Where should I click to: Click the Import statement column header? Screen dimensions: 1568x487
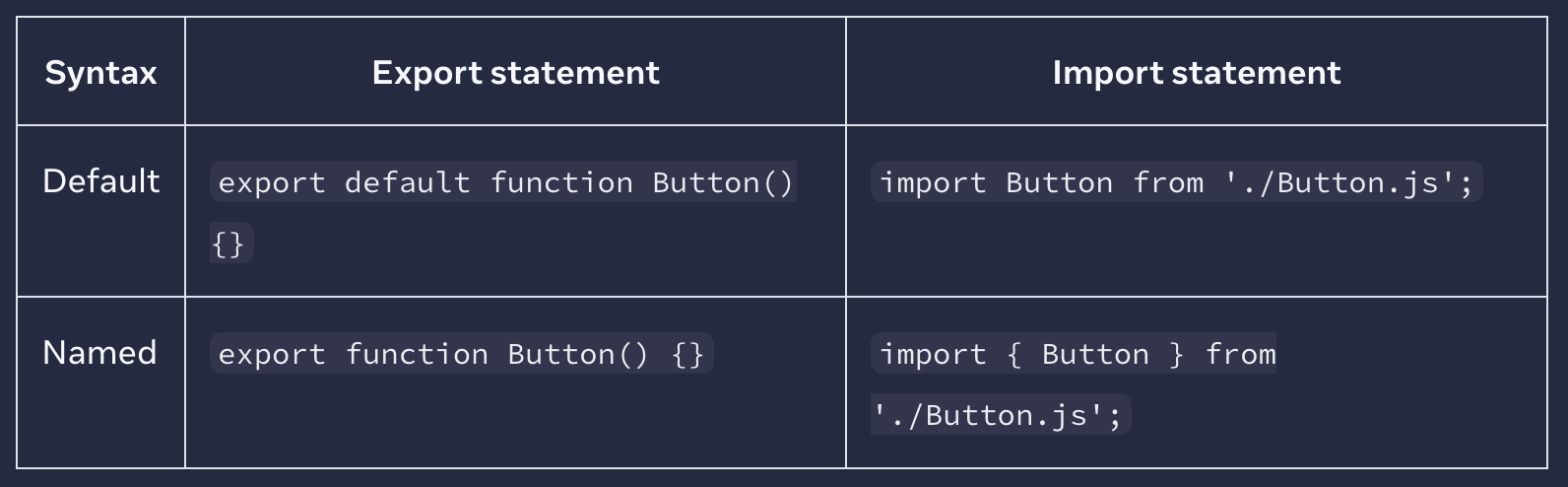1196,72
